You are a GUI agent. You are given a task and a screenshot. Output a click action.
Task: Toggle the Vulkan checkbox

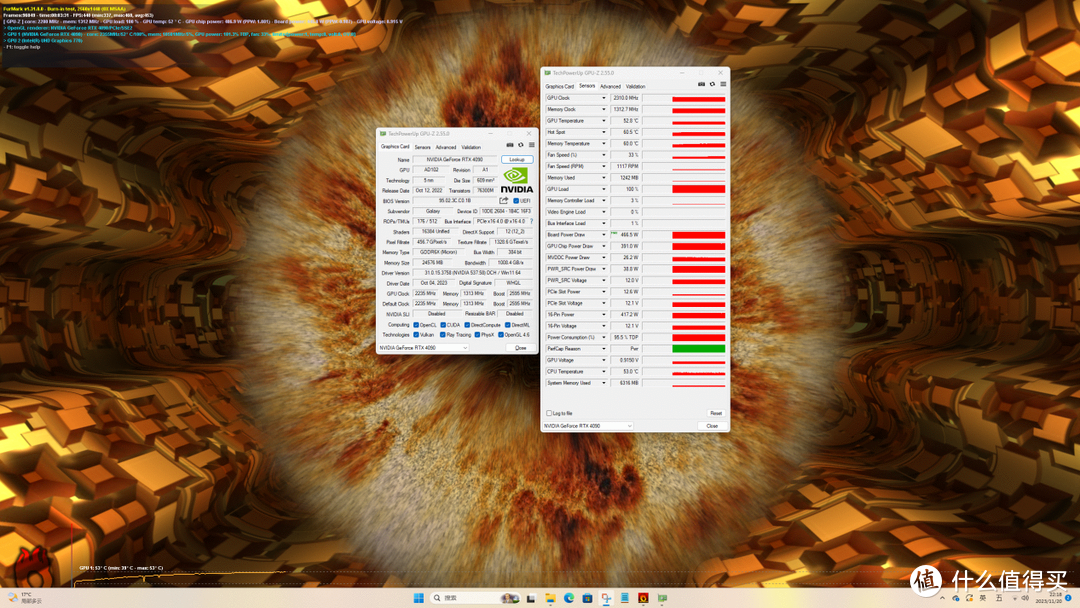pyautogui.click(x=416, y=335)
